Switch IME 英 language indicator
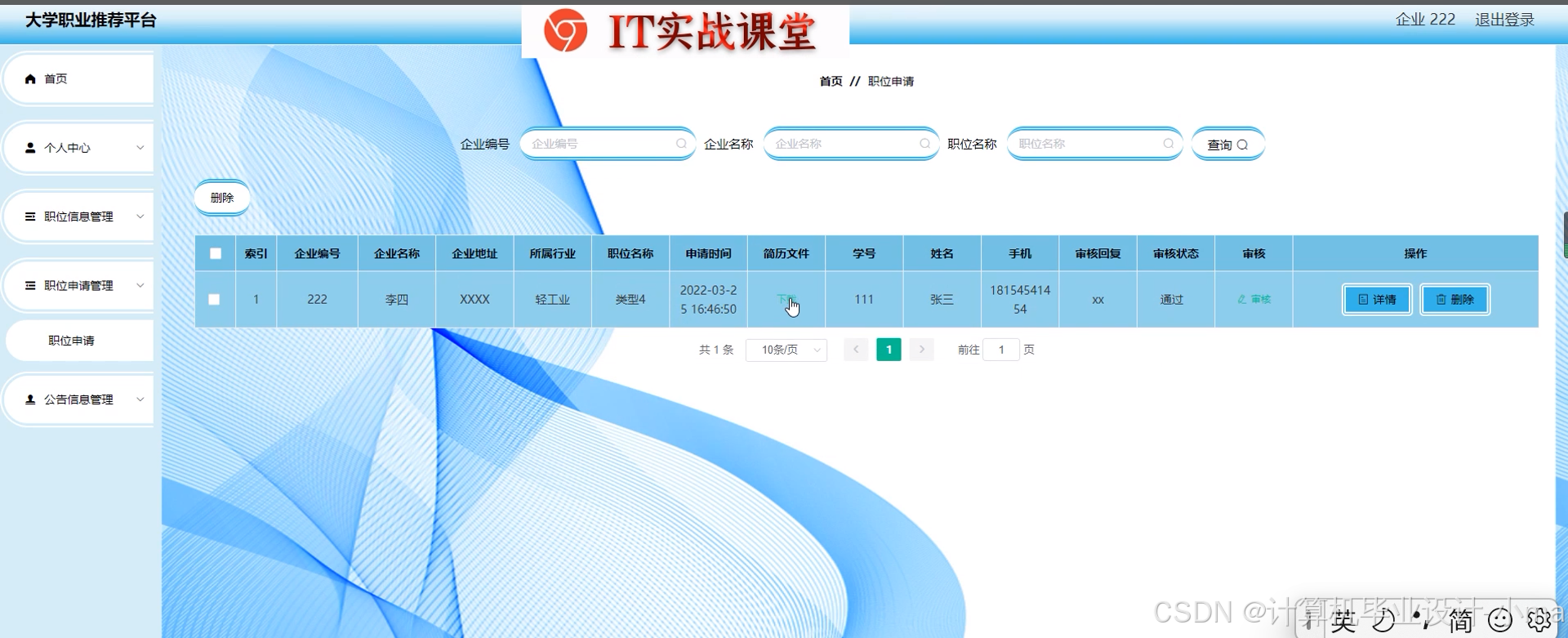The width and height of the screenshot is (1568, 638). click(x=1343, y=621)
